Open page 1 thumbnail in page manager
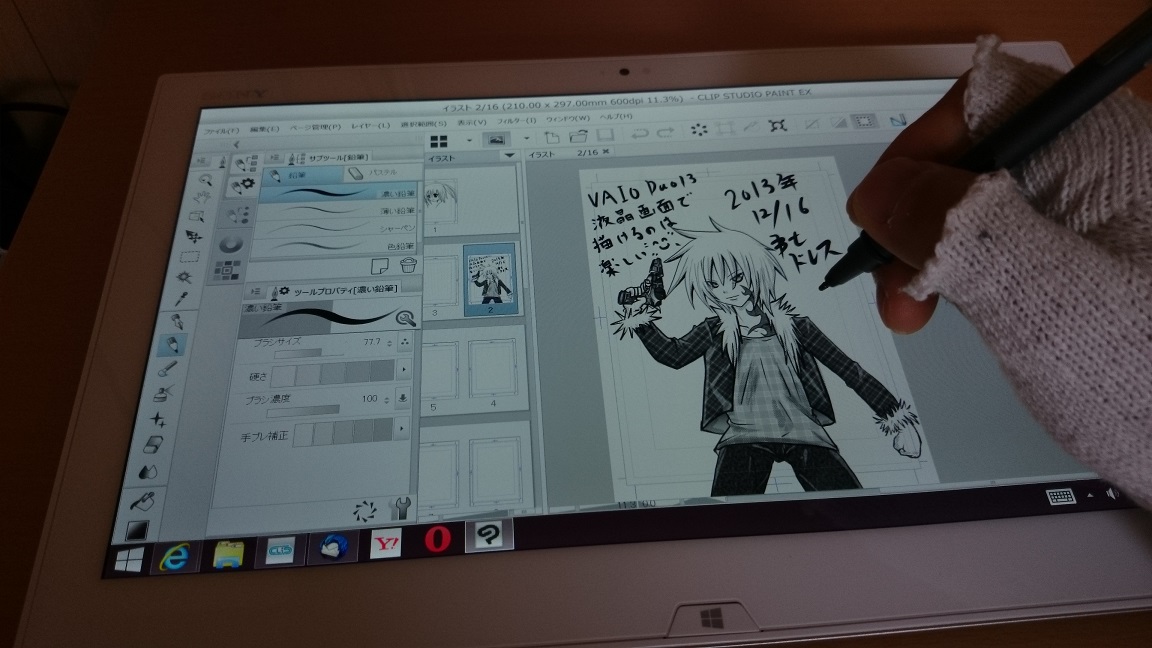 pyautogui.click(x=439, y=201)
